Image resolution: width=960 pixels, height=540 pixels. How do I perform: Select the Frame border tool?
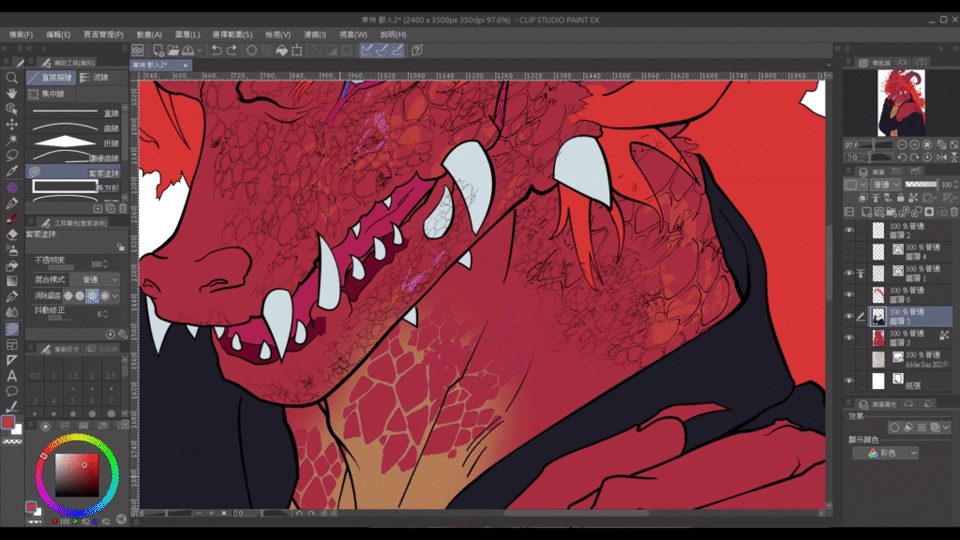[x=12, y=345]
